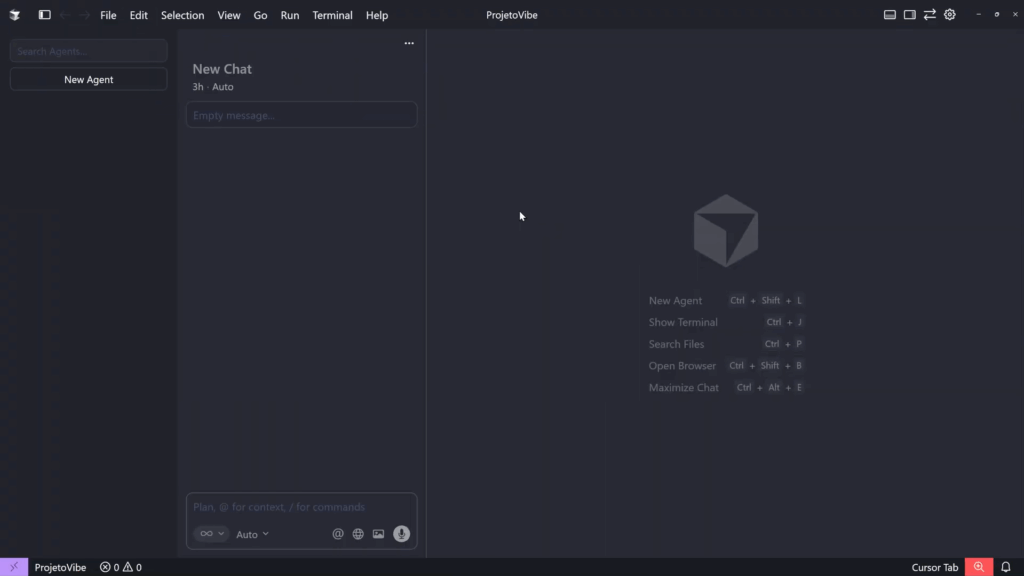Screen dimensions: 1024x576
Task: Toggle the right side panel layout icon
Action: (x=910, y=14)
